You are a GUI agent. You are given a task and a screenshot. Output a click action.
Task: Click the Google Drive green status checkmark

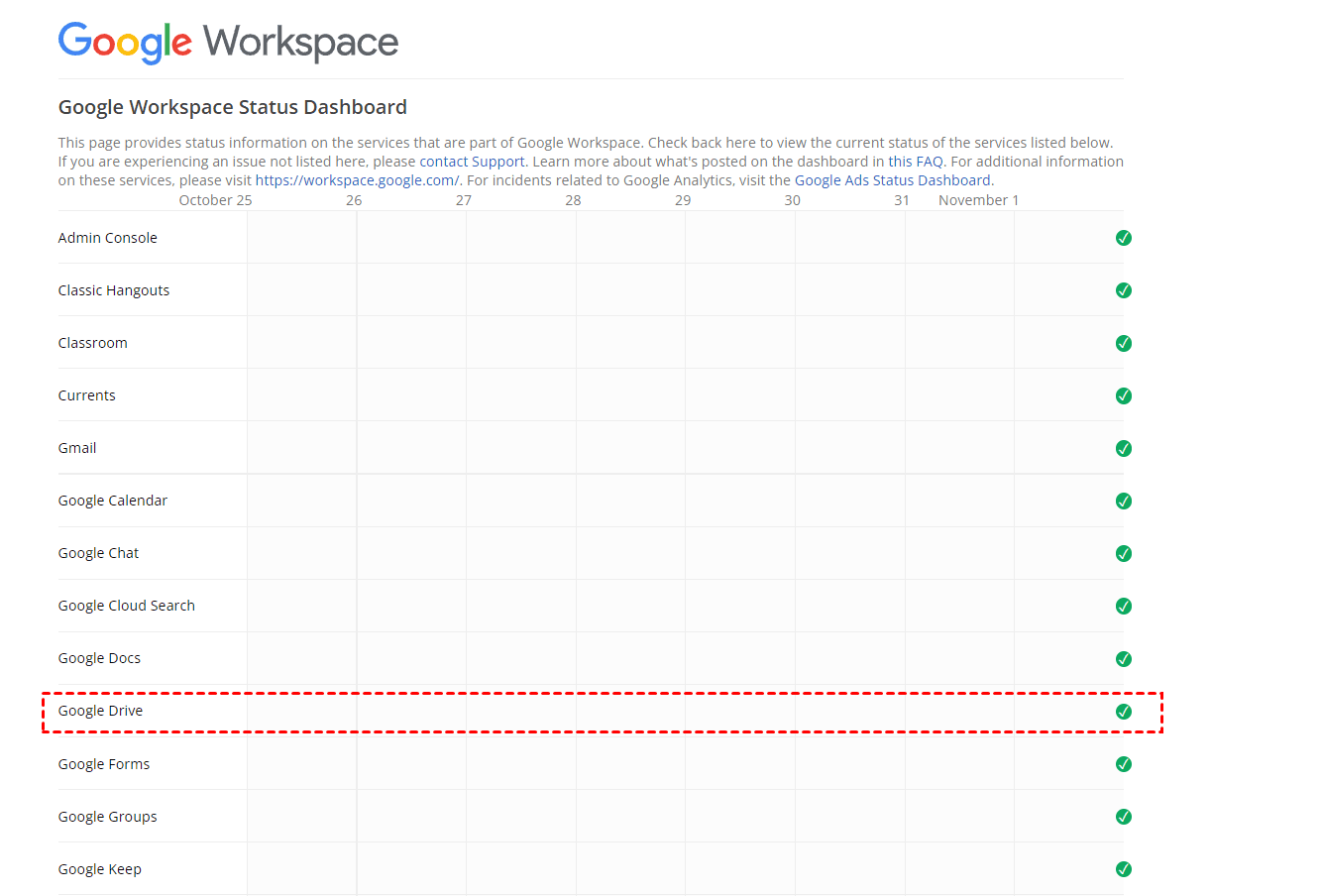tap(1124, 712)
